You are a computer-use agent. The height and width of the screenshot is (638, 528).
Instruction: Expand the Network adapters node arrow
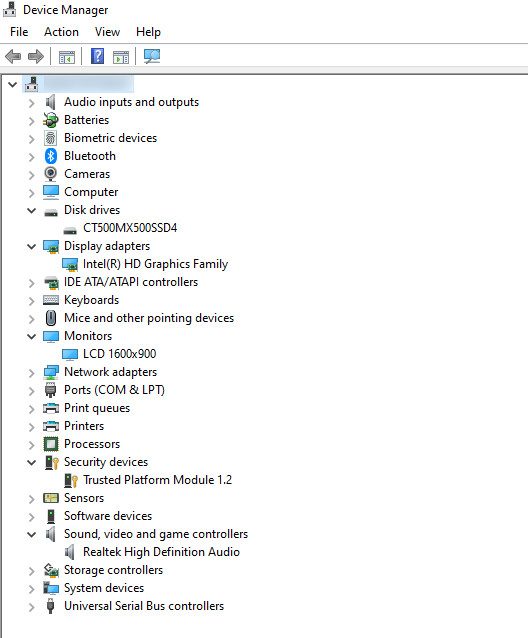point(32,373)
